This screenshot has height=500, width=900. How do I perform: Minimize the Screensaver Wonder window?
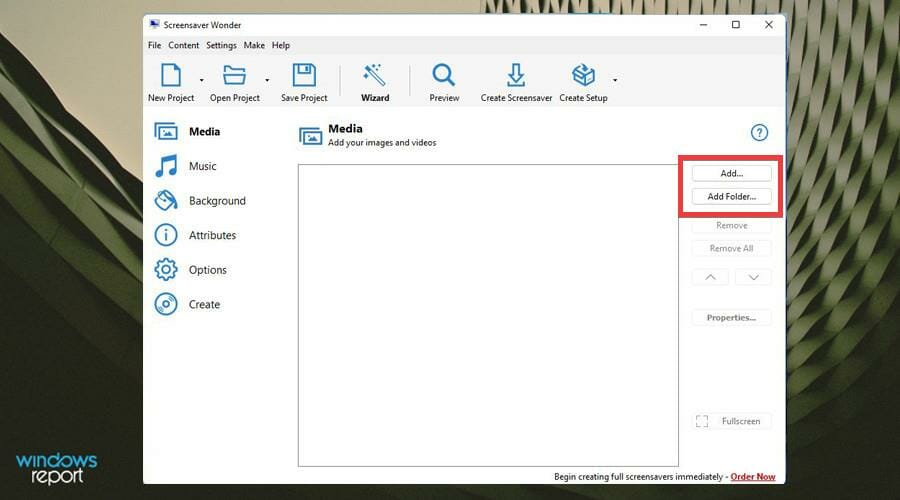click(x=703, y=25)
